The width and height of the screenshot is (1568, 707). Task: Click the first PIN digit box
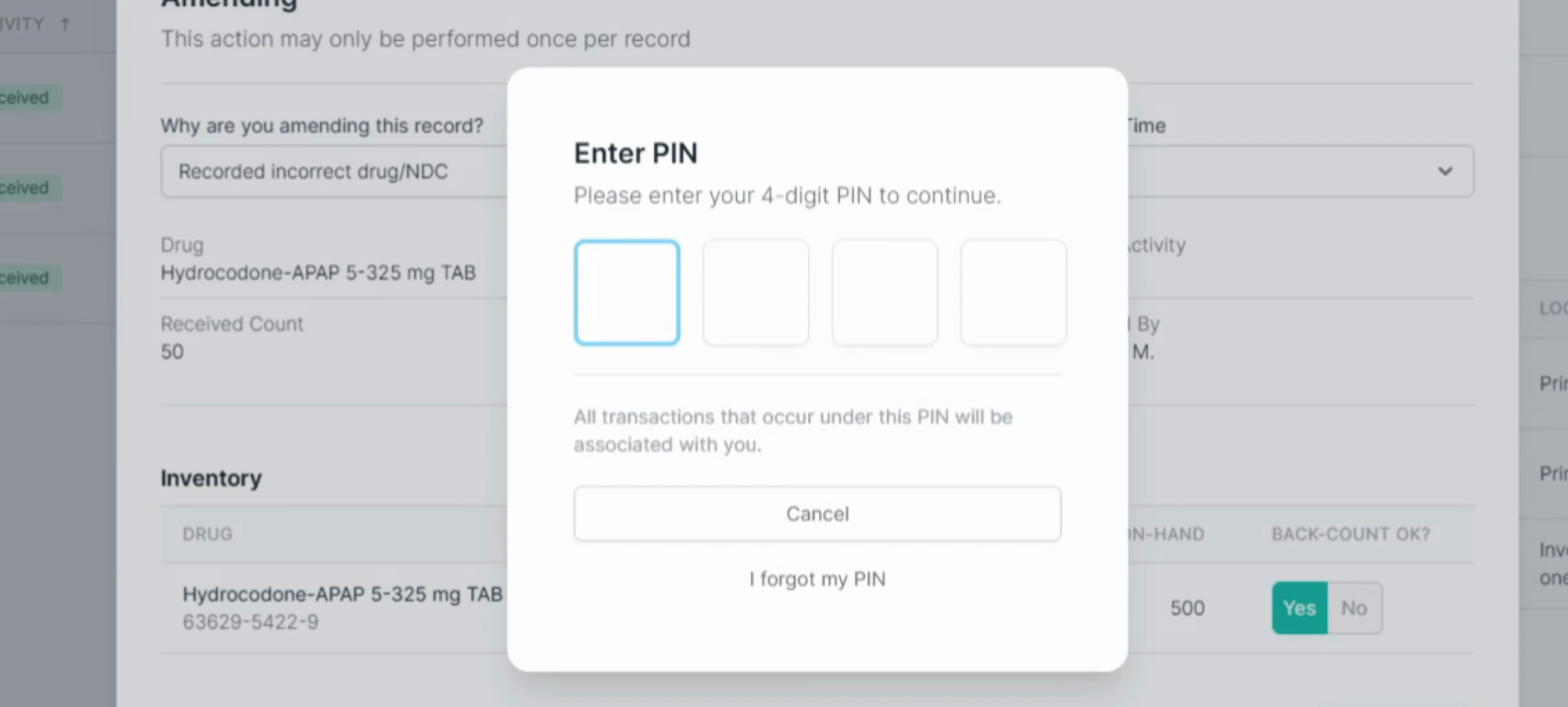pyautogui.click(x=627, y=292)
